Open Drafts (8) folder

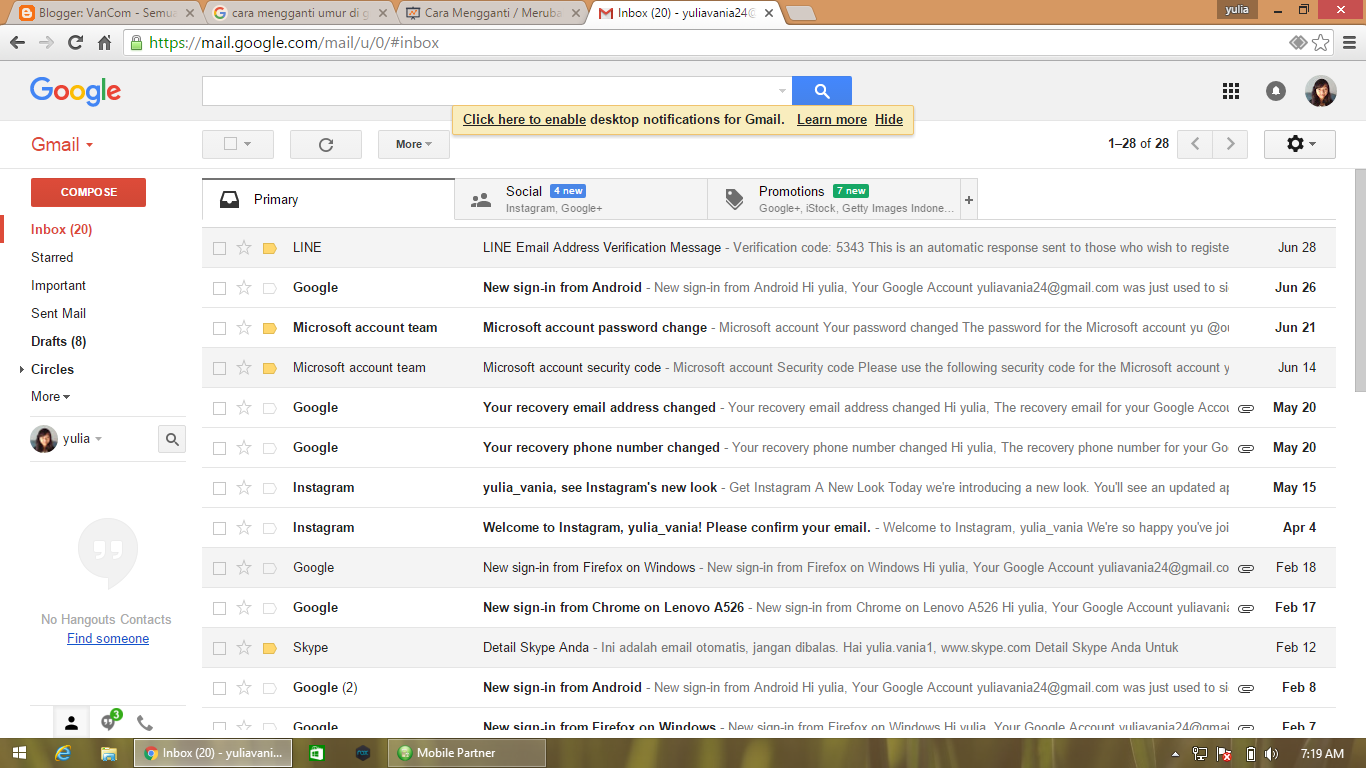click(x=58, y=342)
